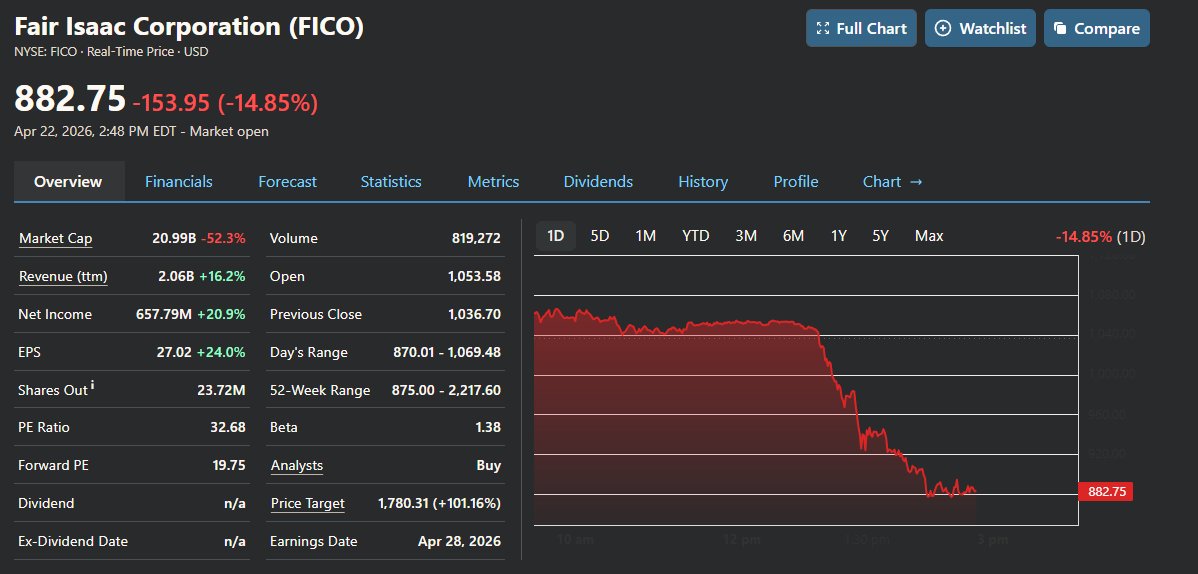The width and height of the screenshot is (1198, 574).
Task: Click the Buy analyst rating
Action: coord(489,465)
